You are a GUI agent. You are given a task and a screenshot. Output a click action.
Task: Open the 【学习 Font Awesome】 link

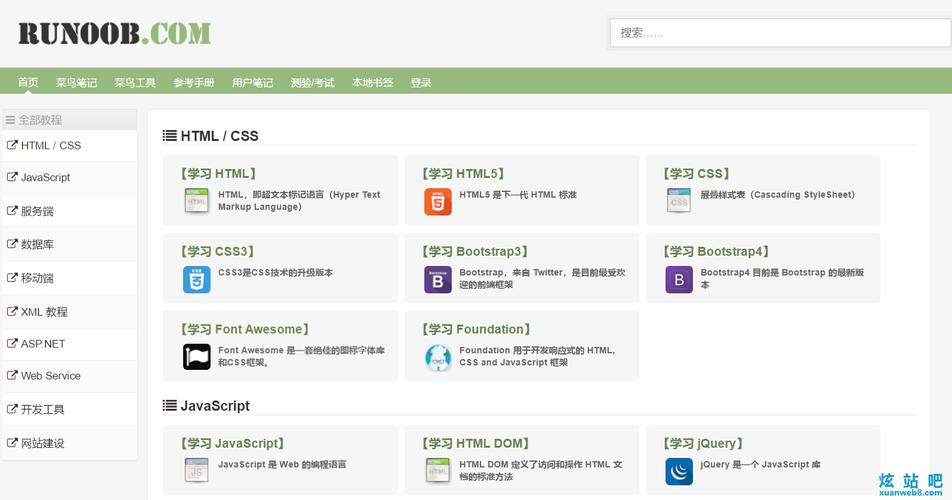coord(245,329)
